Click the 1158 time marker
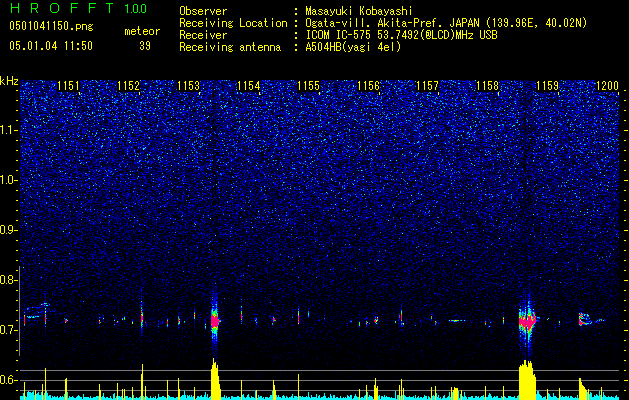Image resolution: width=629 pixels, height=400 pixels. (x=487, y=86)
